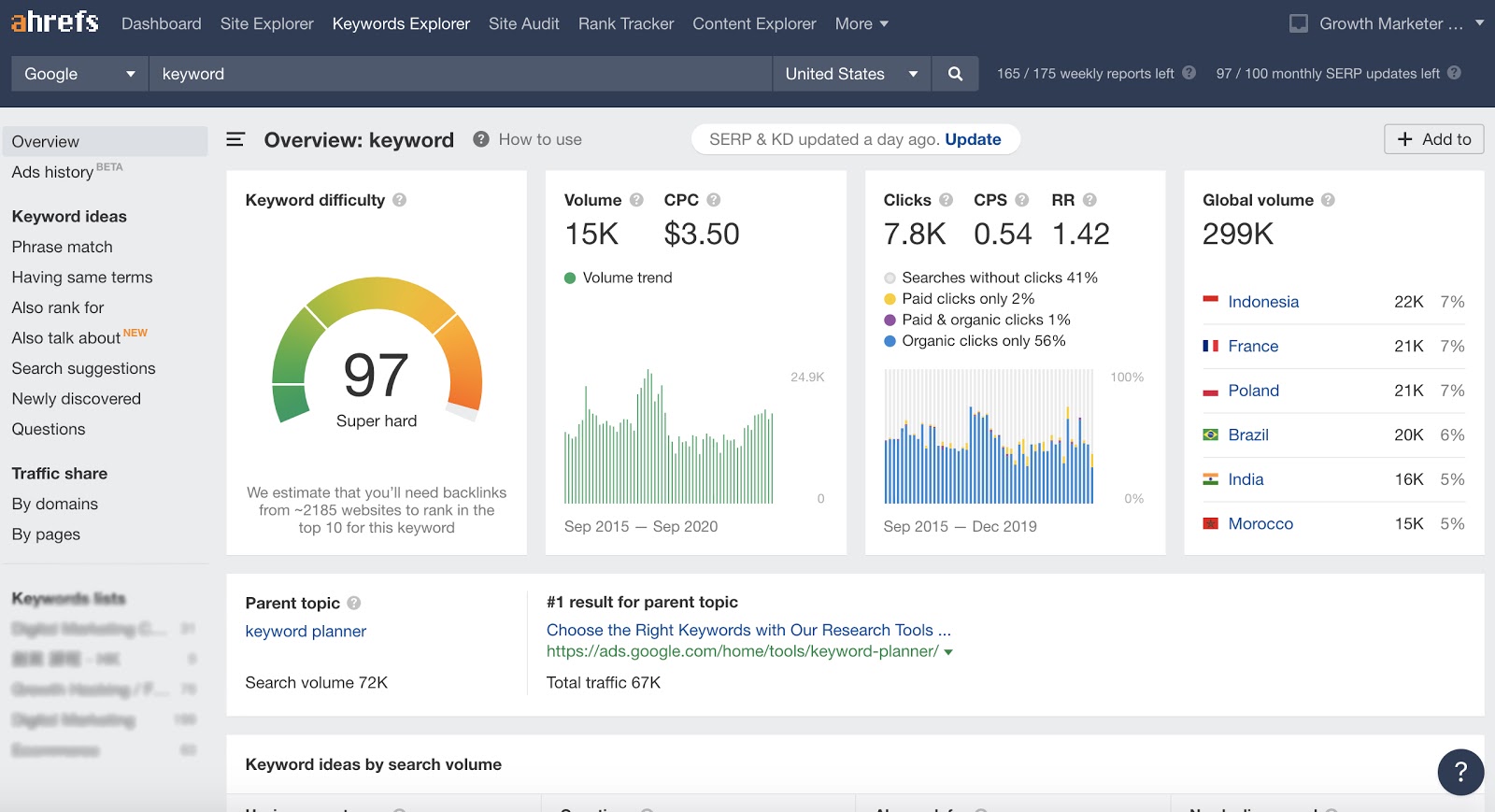1495x812 pixels.
Task: Open Traffic share By pages
Action: (46, 534)
